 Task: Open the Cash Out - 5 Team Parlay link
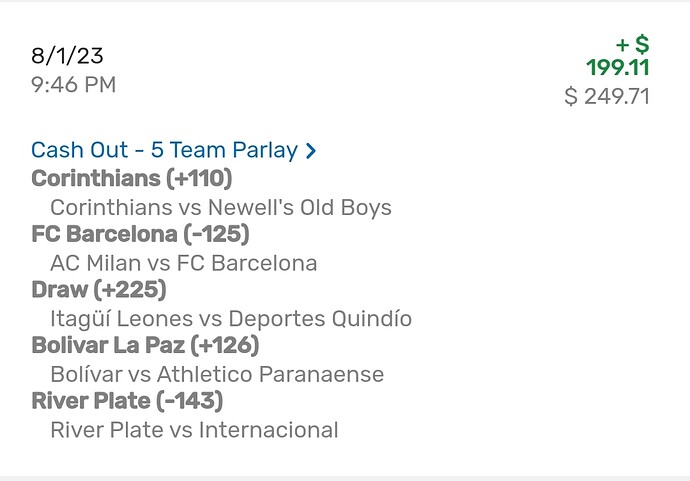[x=164, y=150]
